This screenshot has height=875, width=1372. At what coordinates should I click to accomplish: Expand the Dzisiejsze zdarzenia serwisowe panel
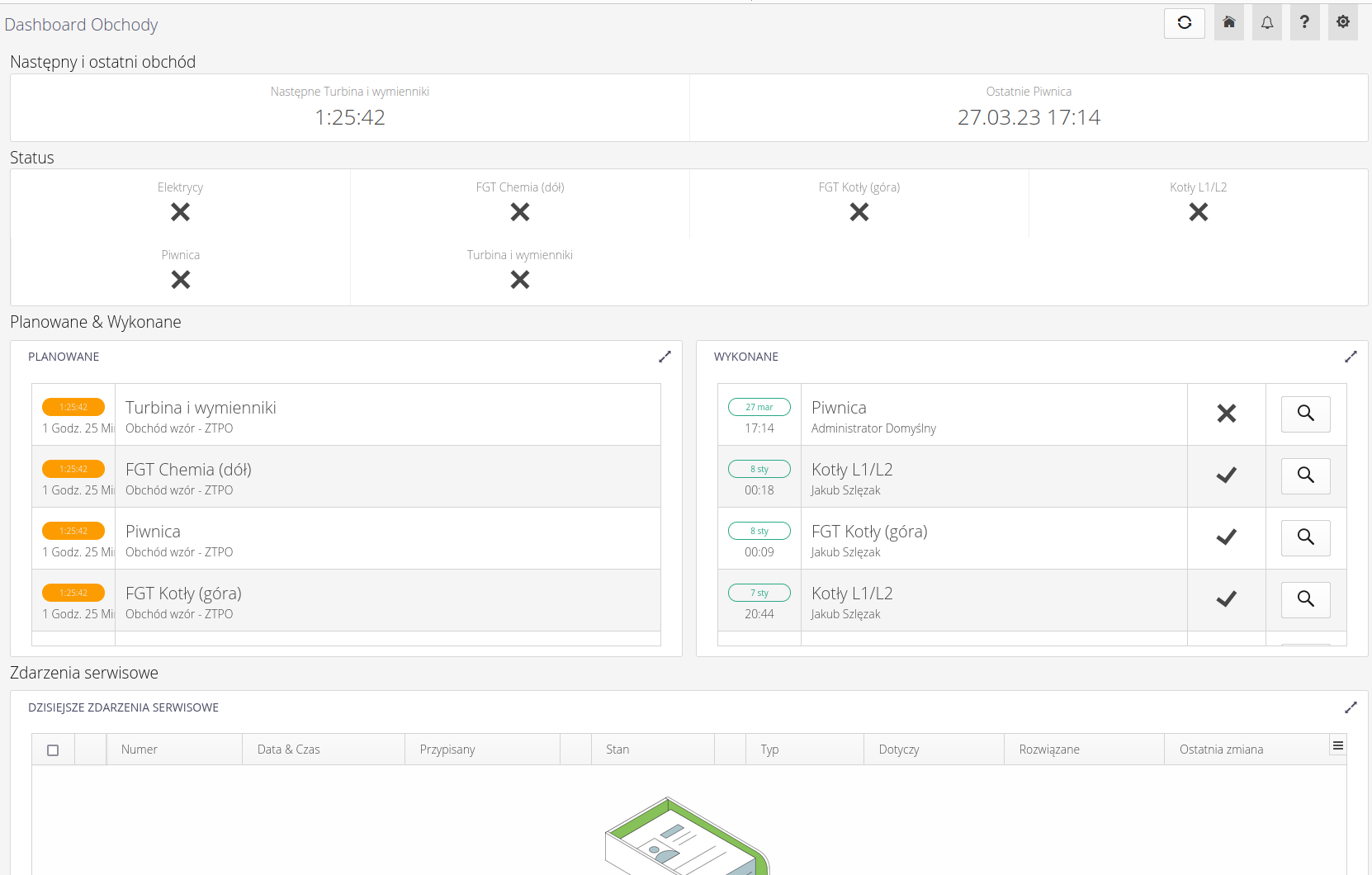tap(1351, 707)
